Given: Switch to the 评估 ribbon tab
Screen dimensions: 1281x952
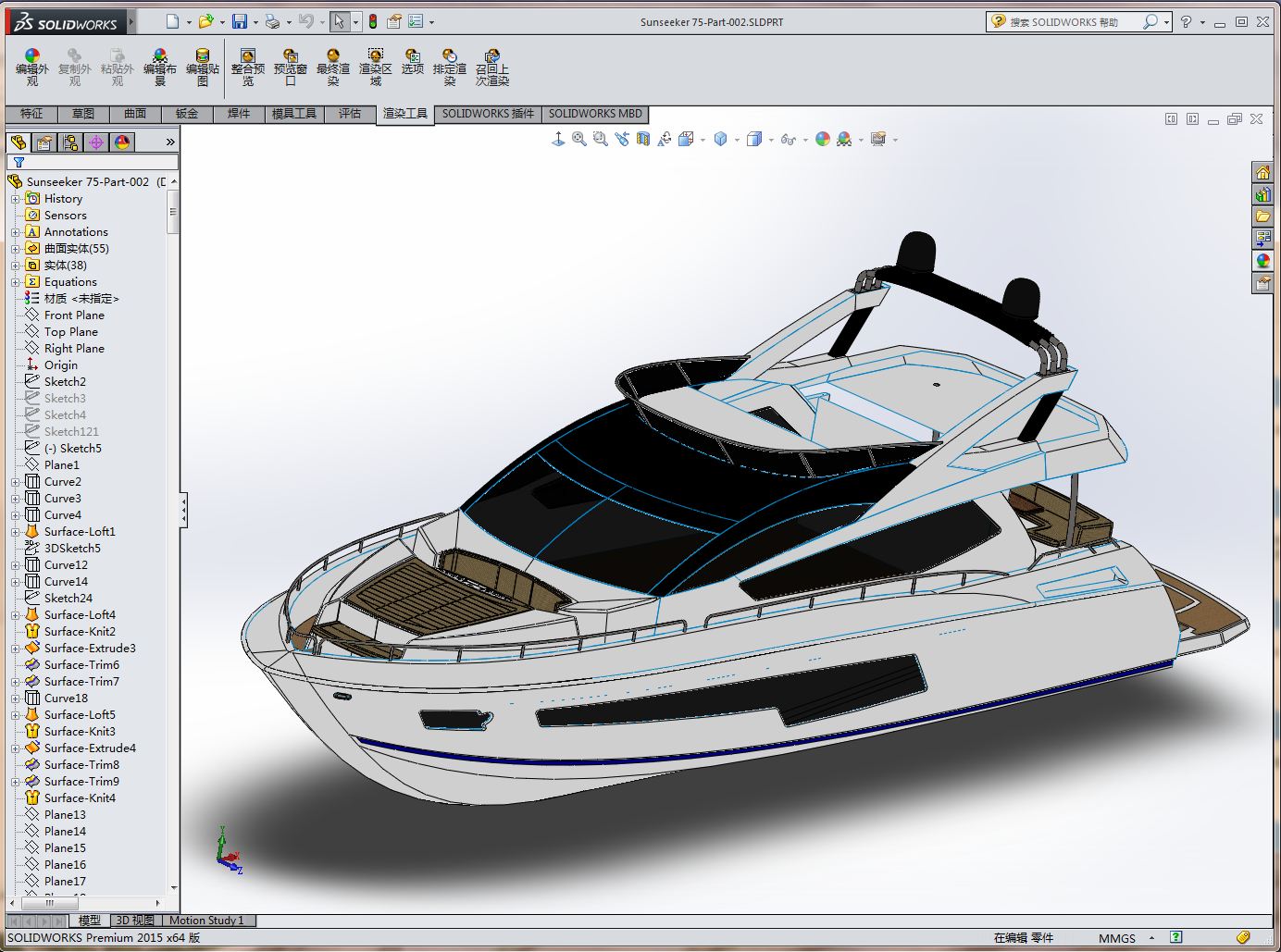Looking at the screenshot, I should 350,113.
